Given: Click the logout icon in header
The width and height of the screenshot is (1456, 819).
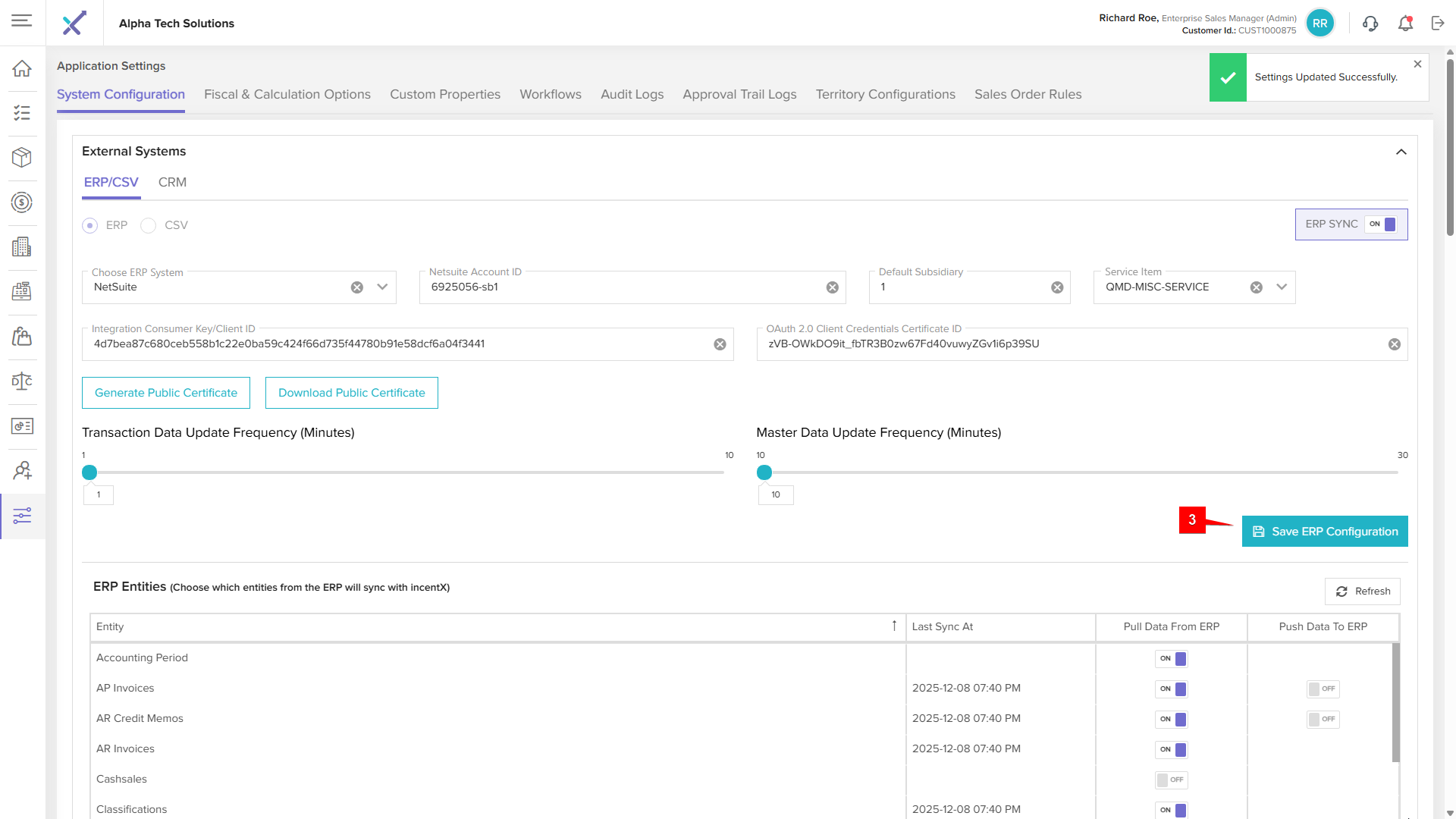Looking at the screenshot, I should [x=1438, y=24].
